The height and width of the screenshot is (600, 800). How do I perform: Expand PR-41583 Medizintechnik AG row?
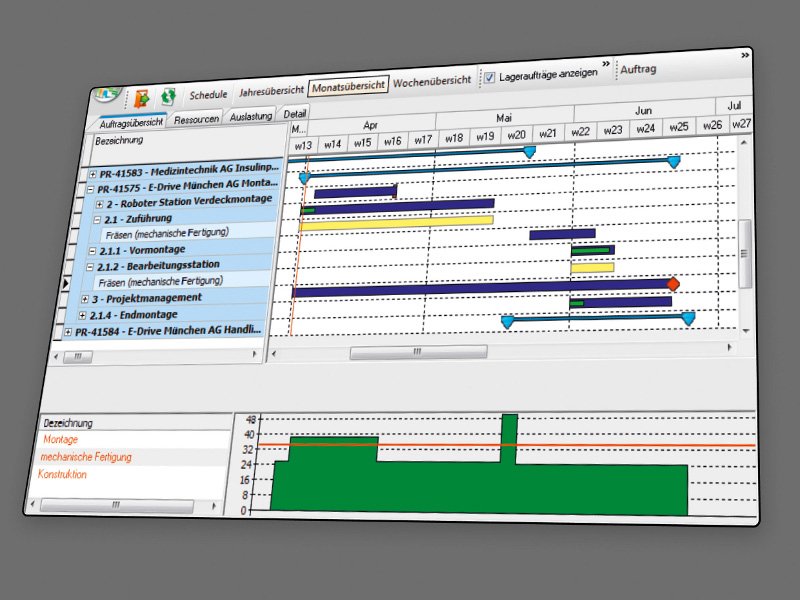tap(93, 174)
